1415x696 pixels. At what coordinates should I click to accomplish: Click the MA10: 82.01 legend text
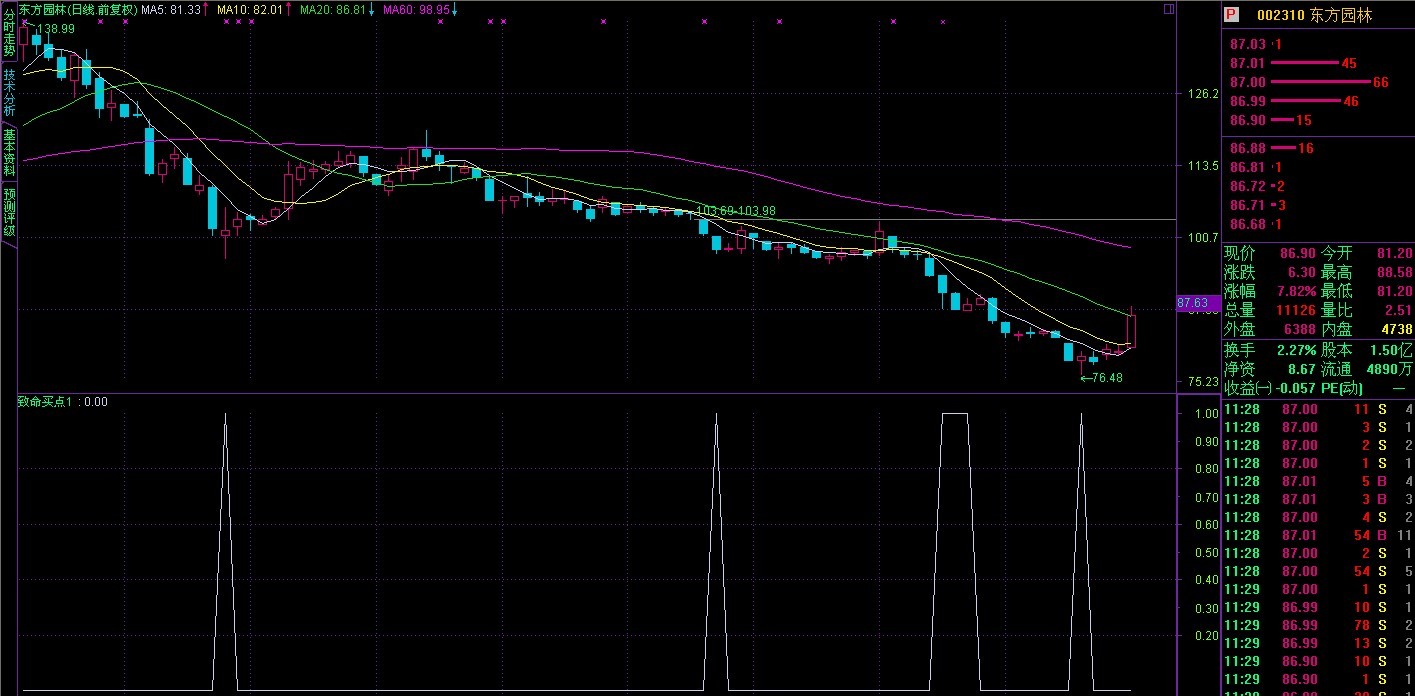pos(250,9)
